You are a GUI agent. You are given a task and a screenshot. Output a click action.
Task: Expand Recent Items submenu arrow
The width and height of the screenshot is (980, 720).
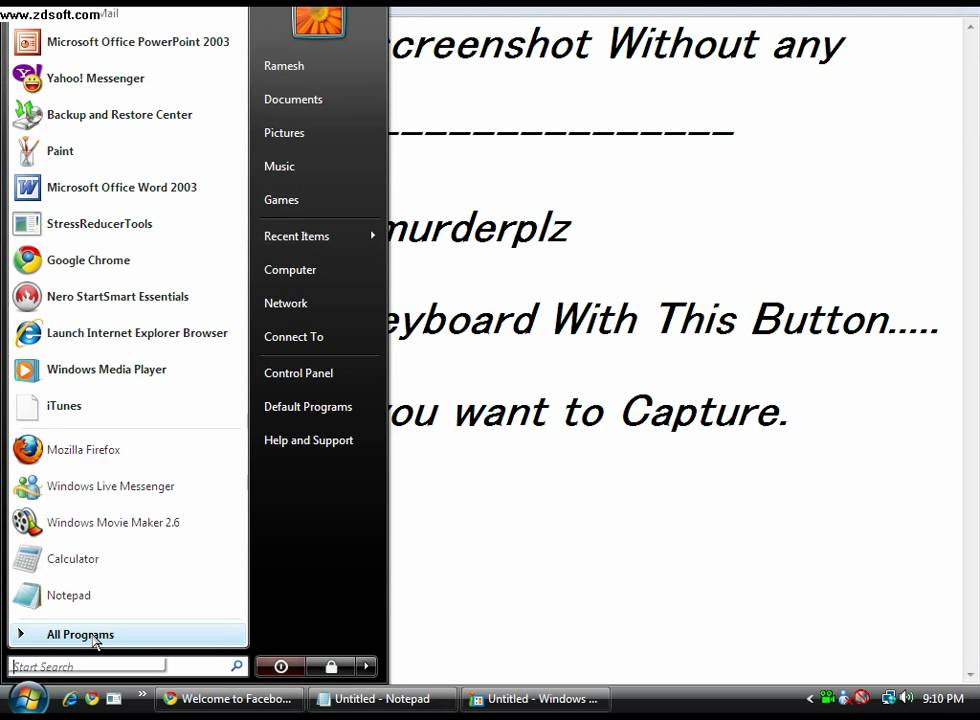(x=372, y=236)
